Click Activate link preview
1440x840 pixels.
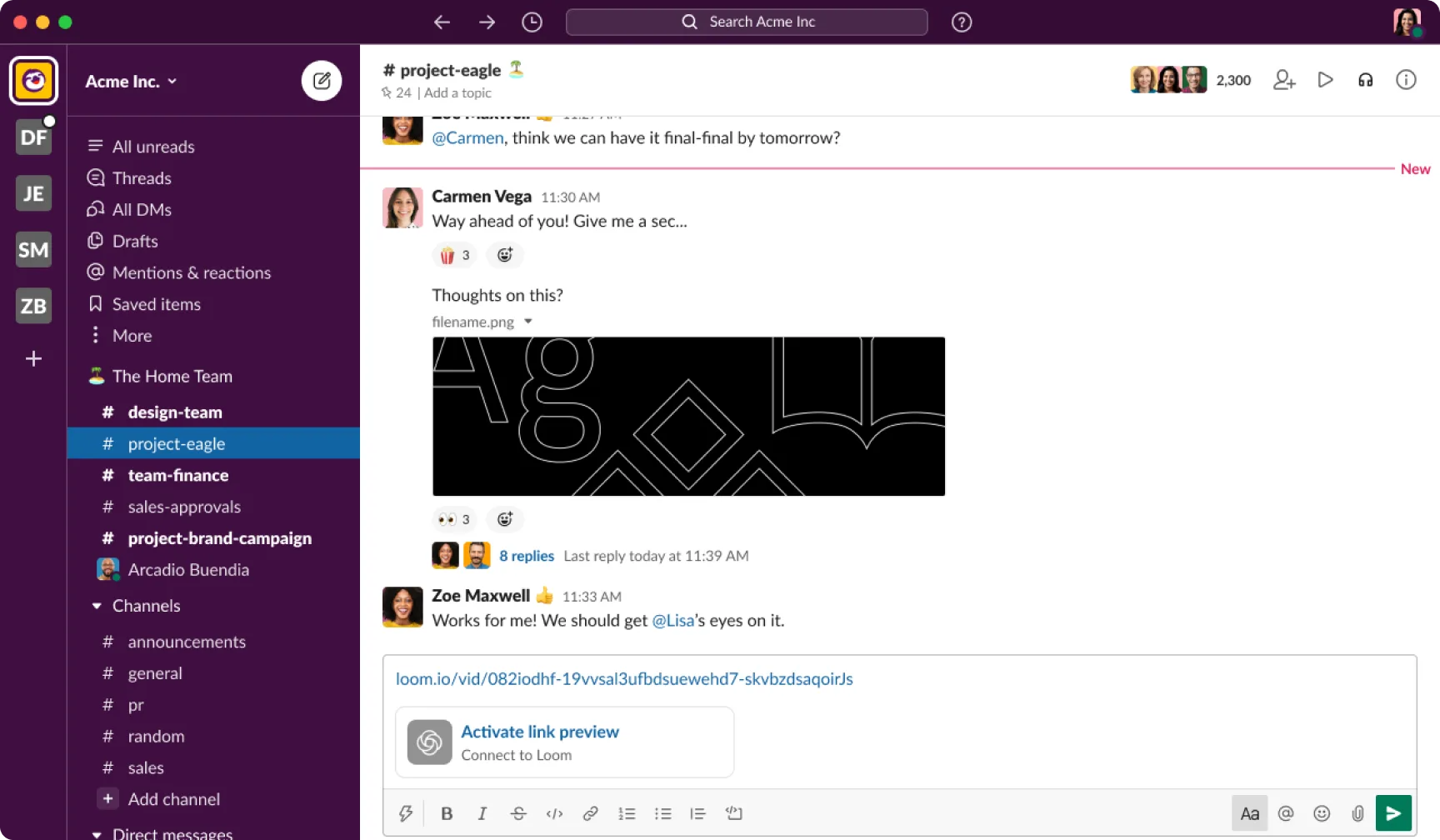[540, 732]
